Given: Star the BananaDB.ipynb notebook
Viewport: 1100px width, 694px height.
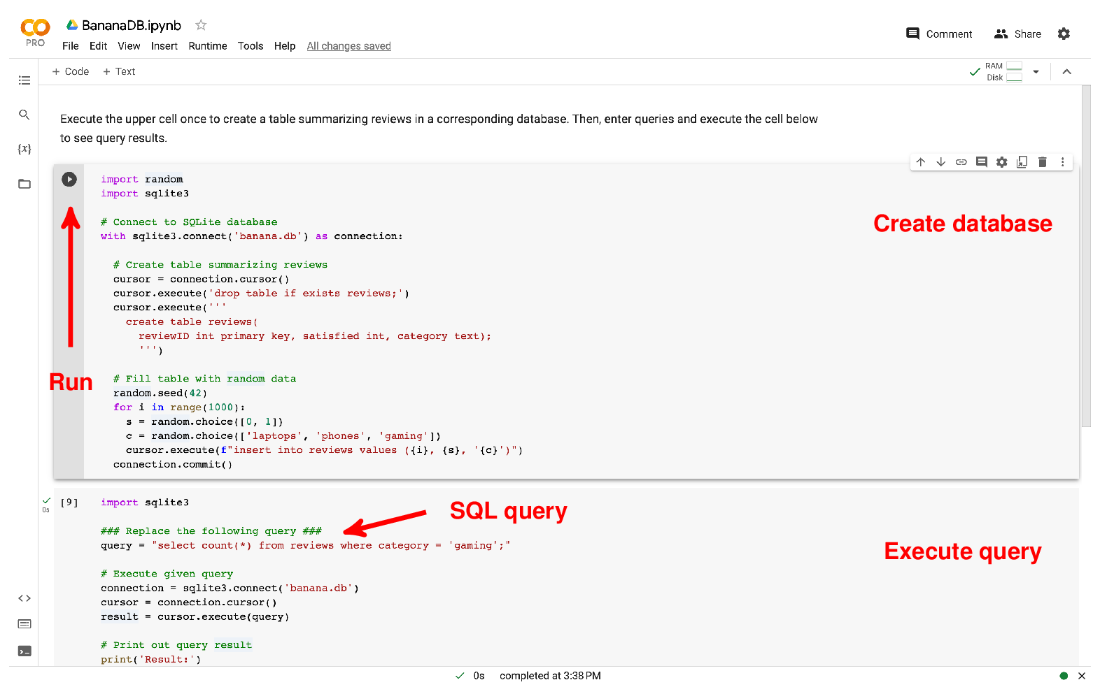Looking at the screenshot, I should pyautogui.click(x=201, y=25).
